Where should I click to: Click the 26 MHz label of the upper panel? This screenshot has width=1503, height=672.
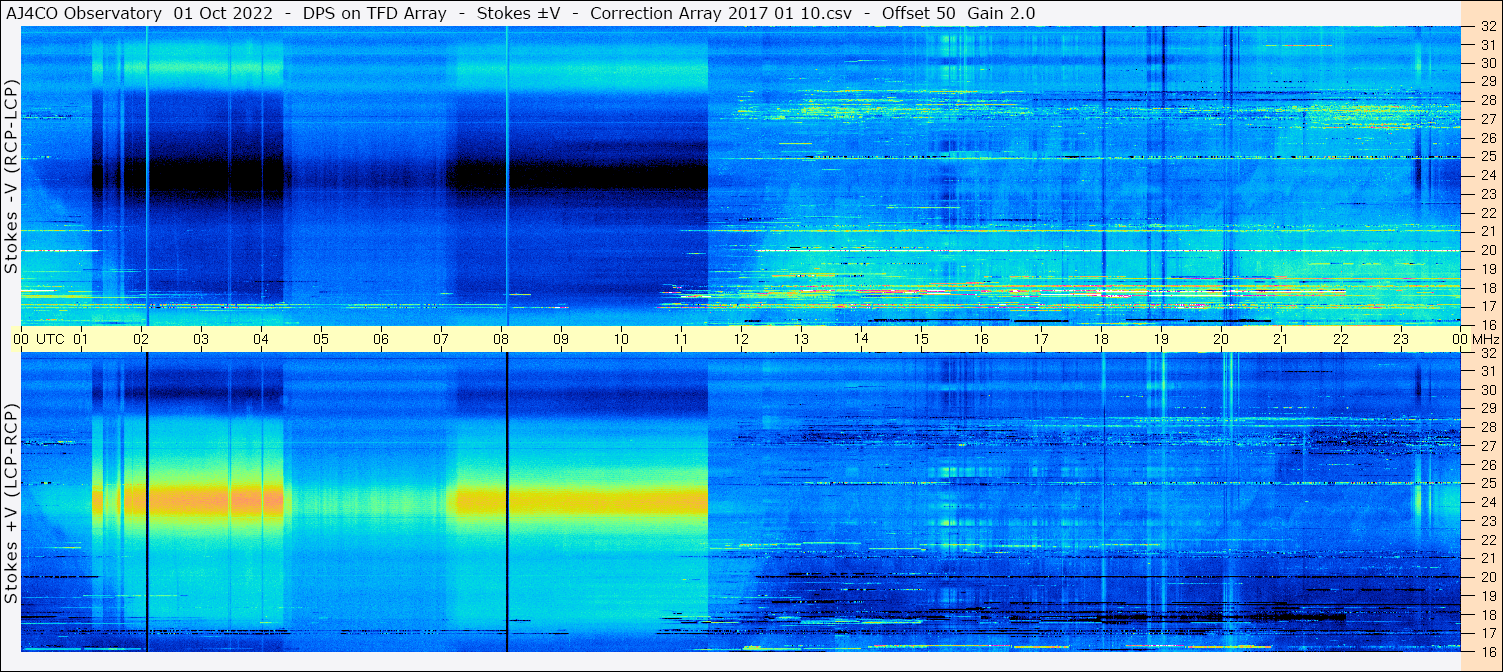tap(1487, 137)
